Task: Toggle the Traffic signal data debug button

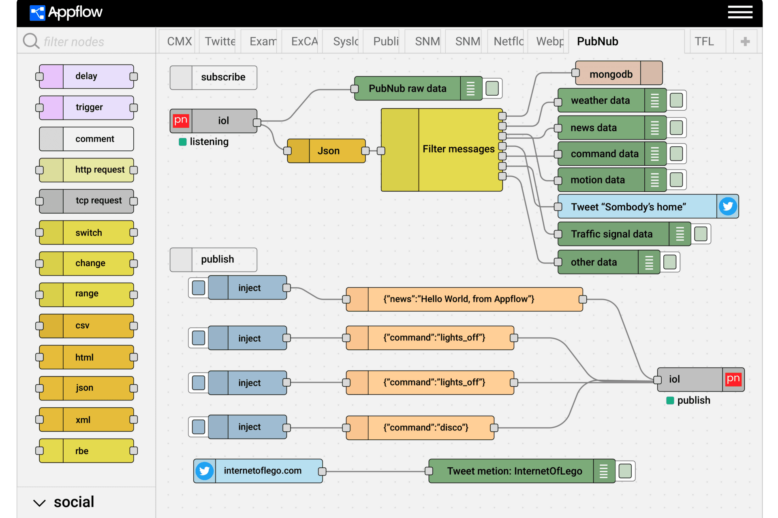Action: [702, 234]
